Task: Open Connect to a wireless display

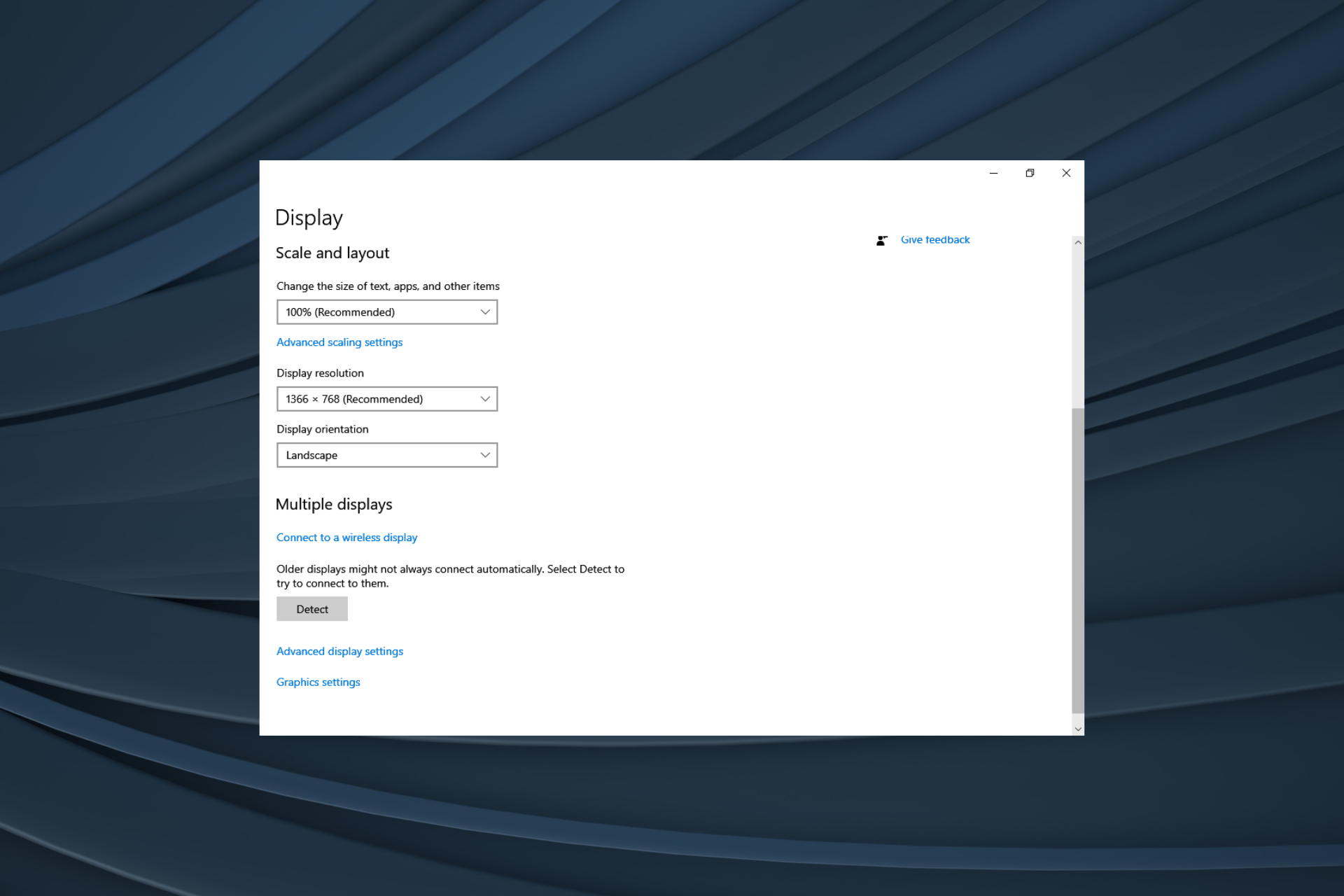Action: [346, 537]
